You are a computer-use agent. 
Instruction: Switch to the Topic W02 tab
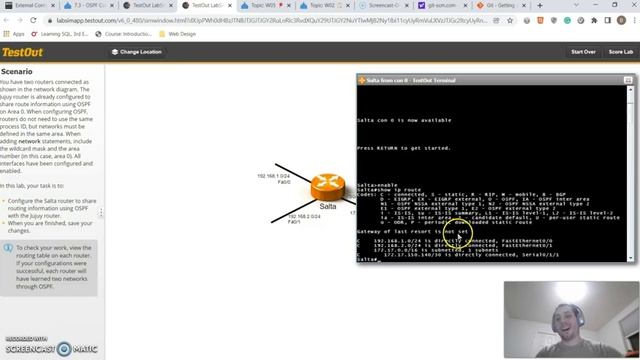(324, 6)
